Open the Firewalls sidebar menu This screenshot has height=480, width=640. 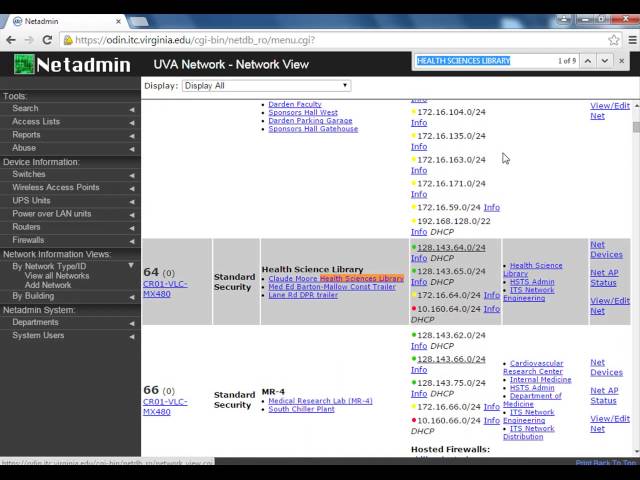[x=70, y=240]
